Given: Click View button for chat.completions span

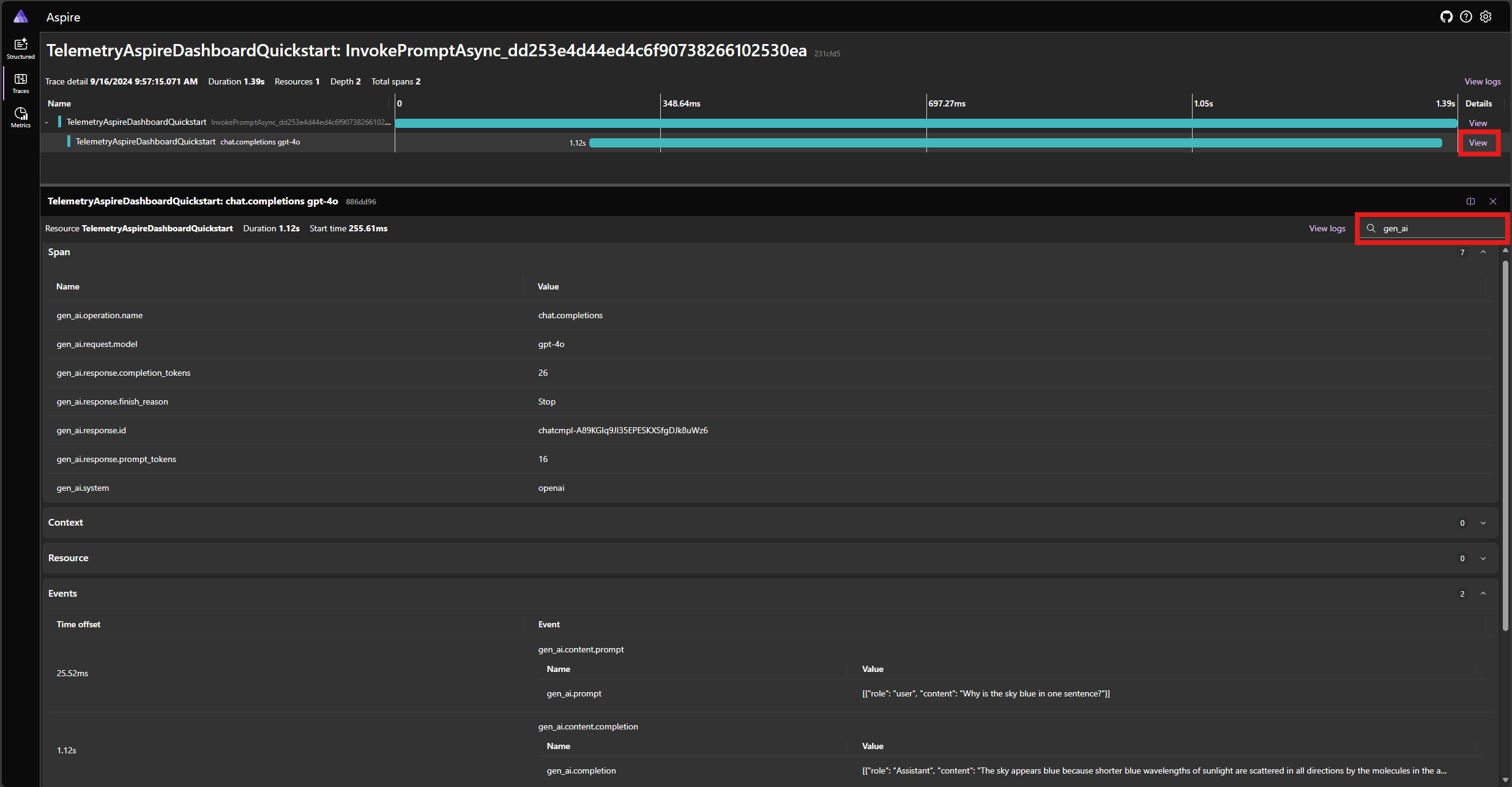Looking at the screenshot, I should (1478, 142).
